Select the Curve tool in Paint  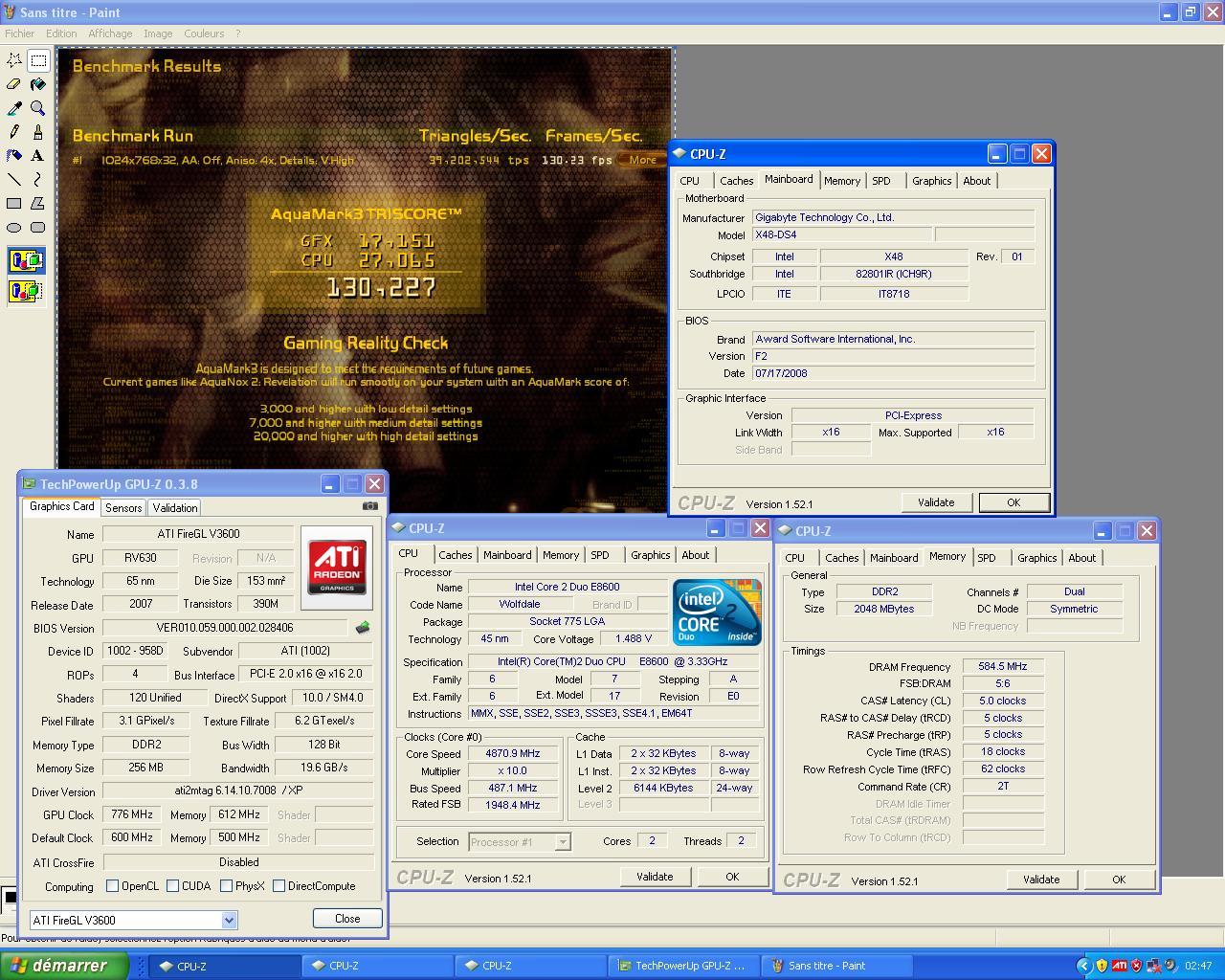click(38, 179)
